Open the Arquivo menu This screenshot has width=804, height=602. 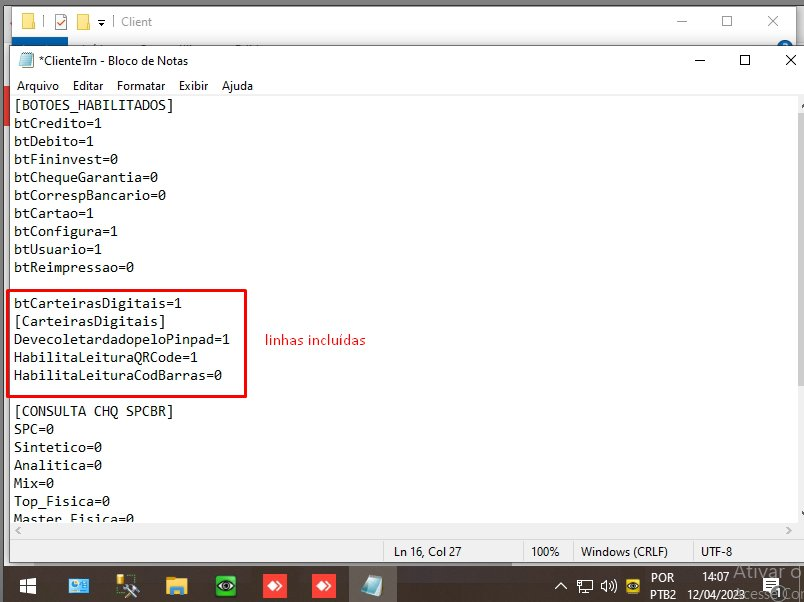click(x=38, y=86)
